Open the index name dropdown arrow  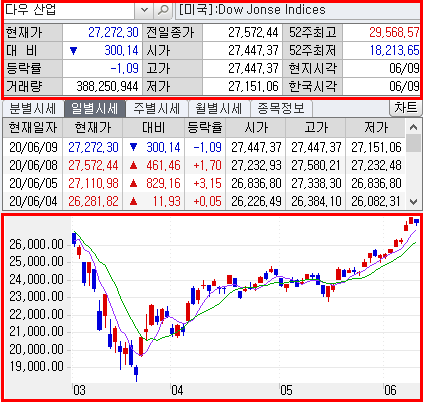coord(144,10)
